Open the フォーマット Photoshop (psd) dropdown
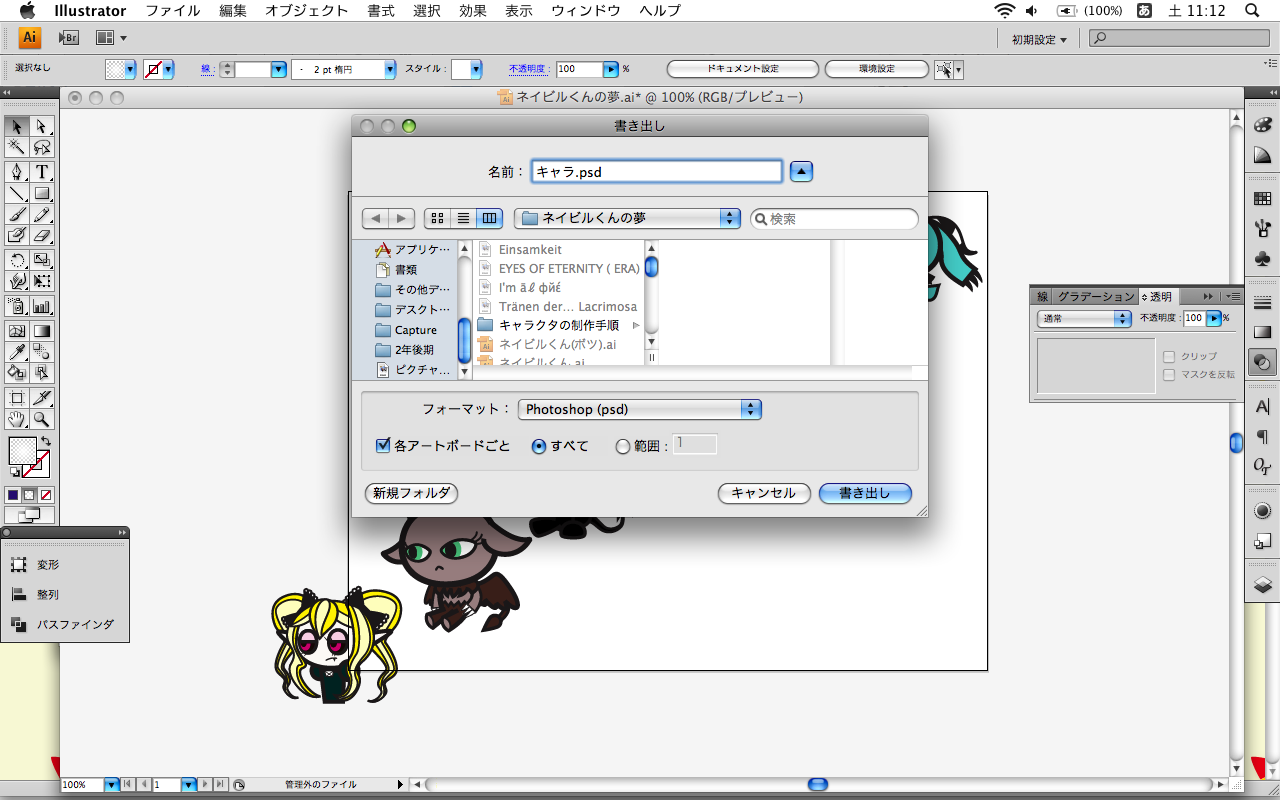The height and width of the screenshot is (800, 1280). tap(640, 409)
